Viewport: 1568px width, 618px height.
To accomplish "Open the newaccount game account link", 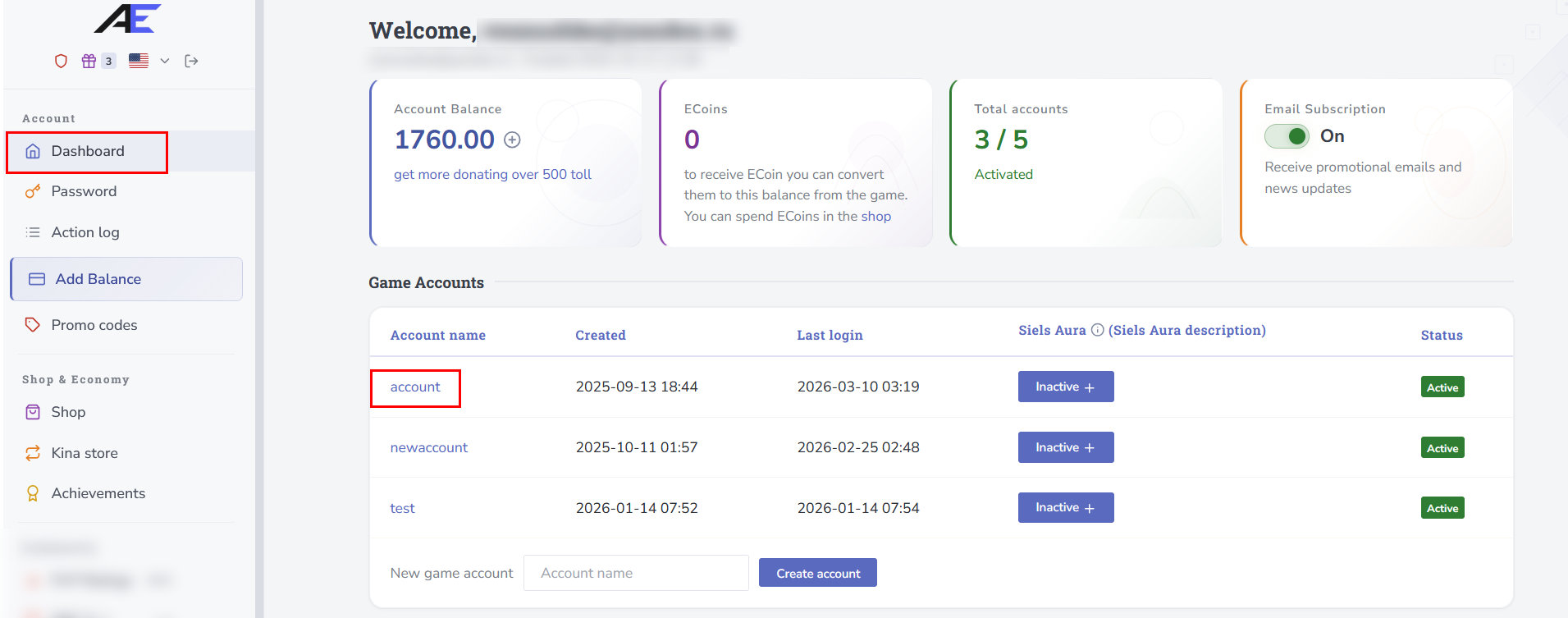I will point(428,447).
